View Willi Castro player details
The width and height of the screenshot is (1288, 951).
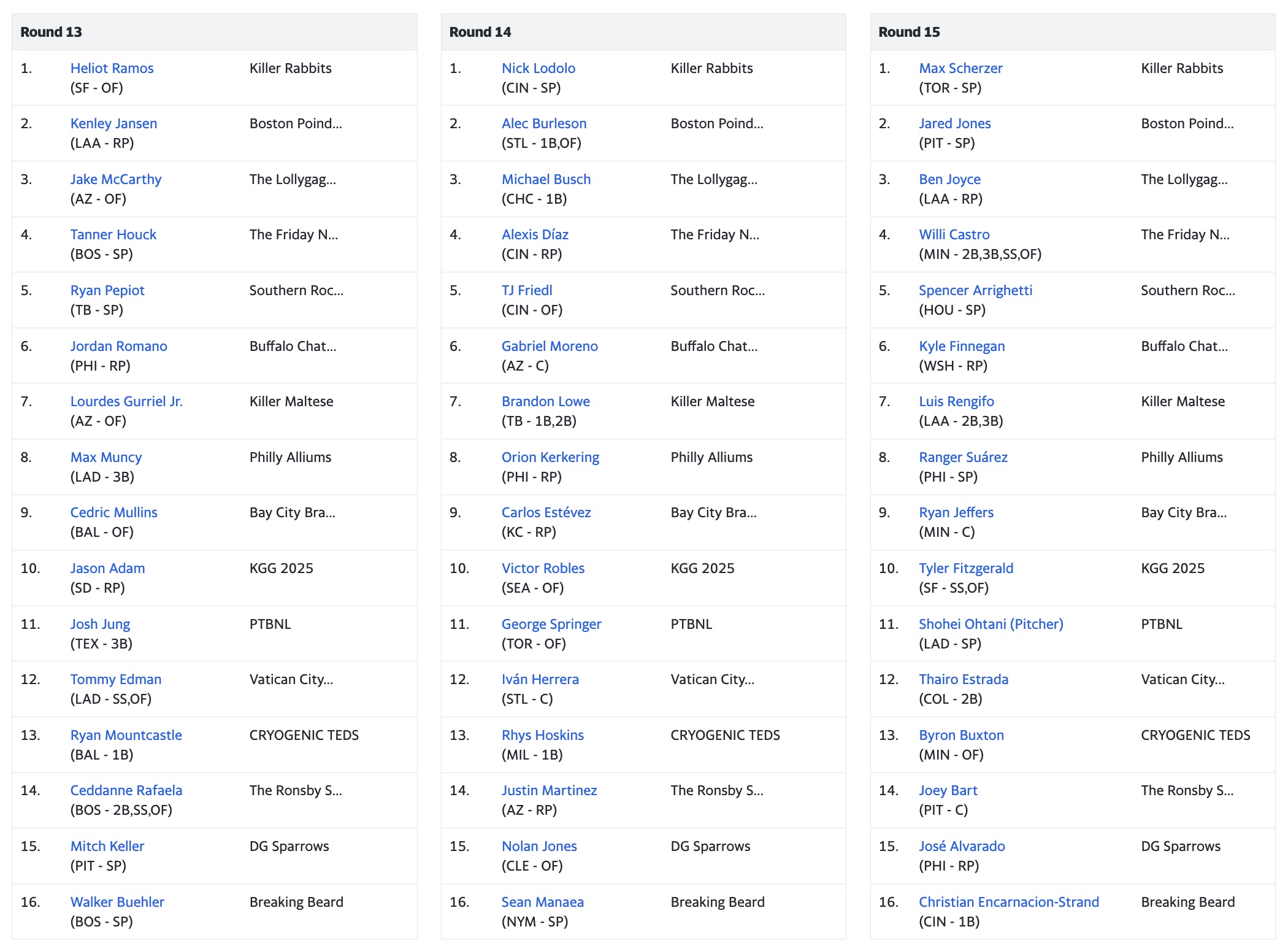[x=954, y=234]
